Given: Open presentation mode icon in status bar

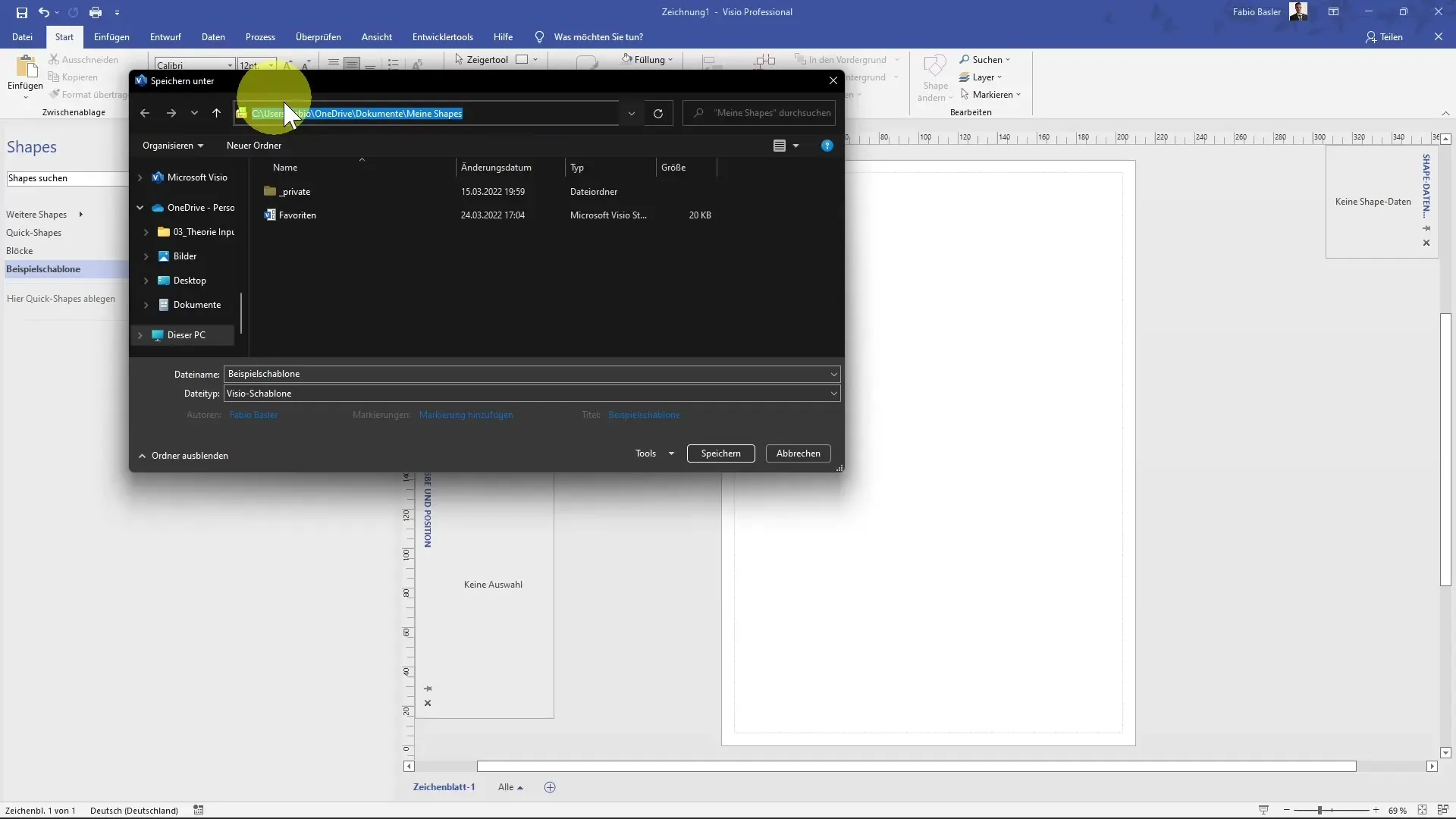Looking at the screenshot, I should (x=1263, y=810).
